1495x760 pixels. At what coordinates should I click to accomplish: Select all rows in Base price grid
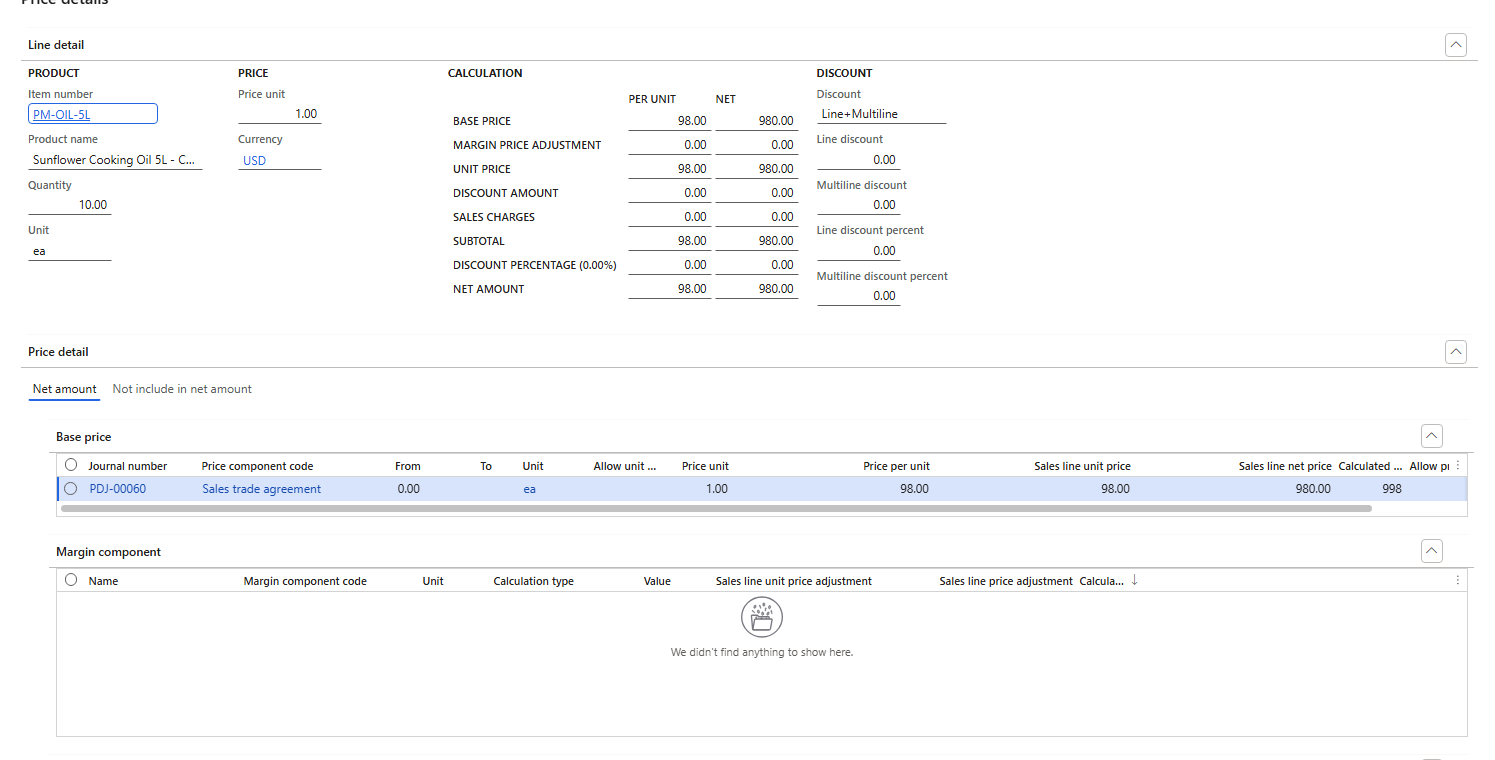coord(71,465)
